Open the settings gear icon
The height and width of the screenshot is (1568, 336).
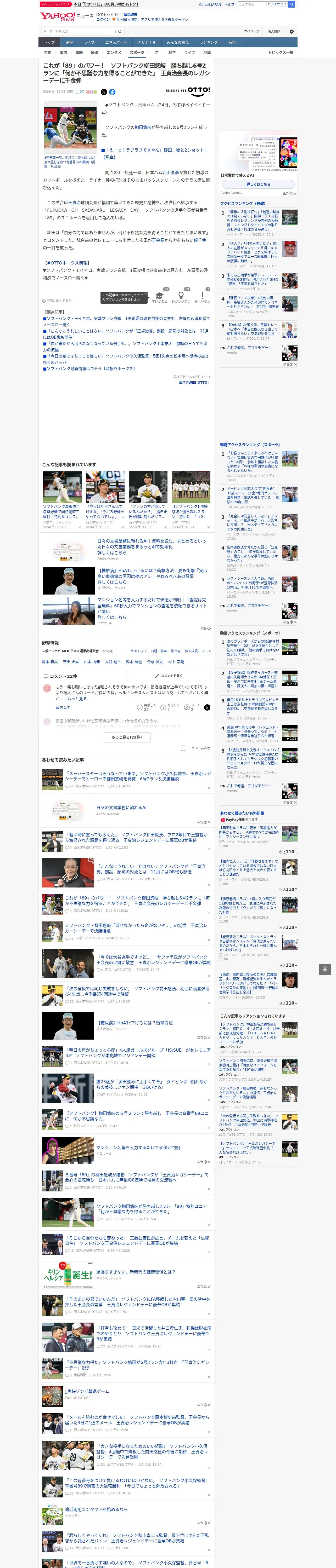pyautogui.click(x=292, y=32)
